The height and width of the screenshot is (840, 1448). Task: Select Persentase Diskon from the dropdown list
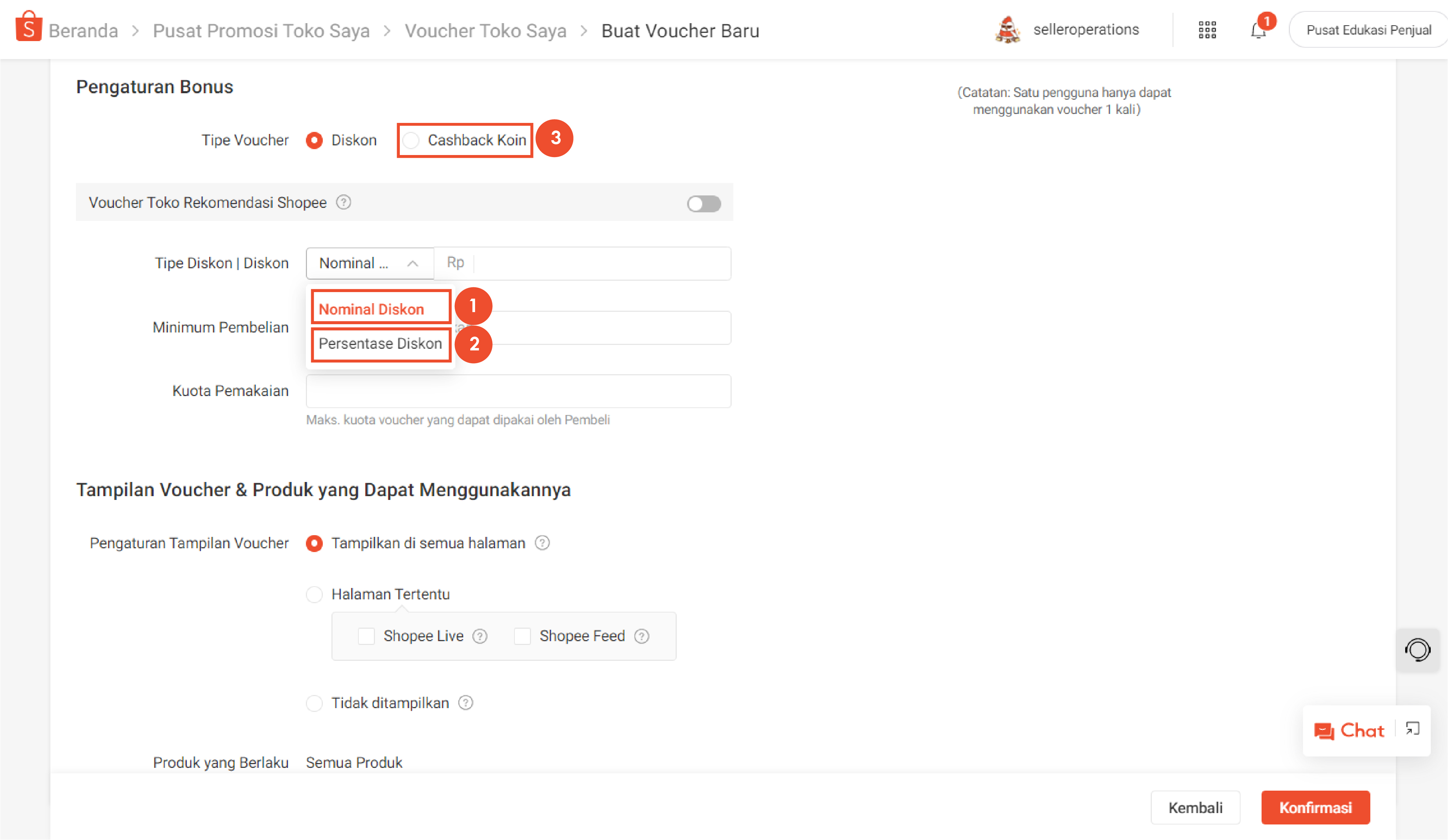coord(380,344)
